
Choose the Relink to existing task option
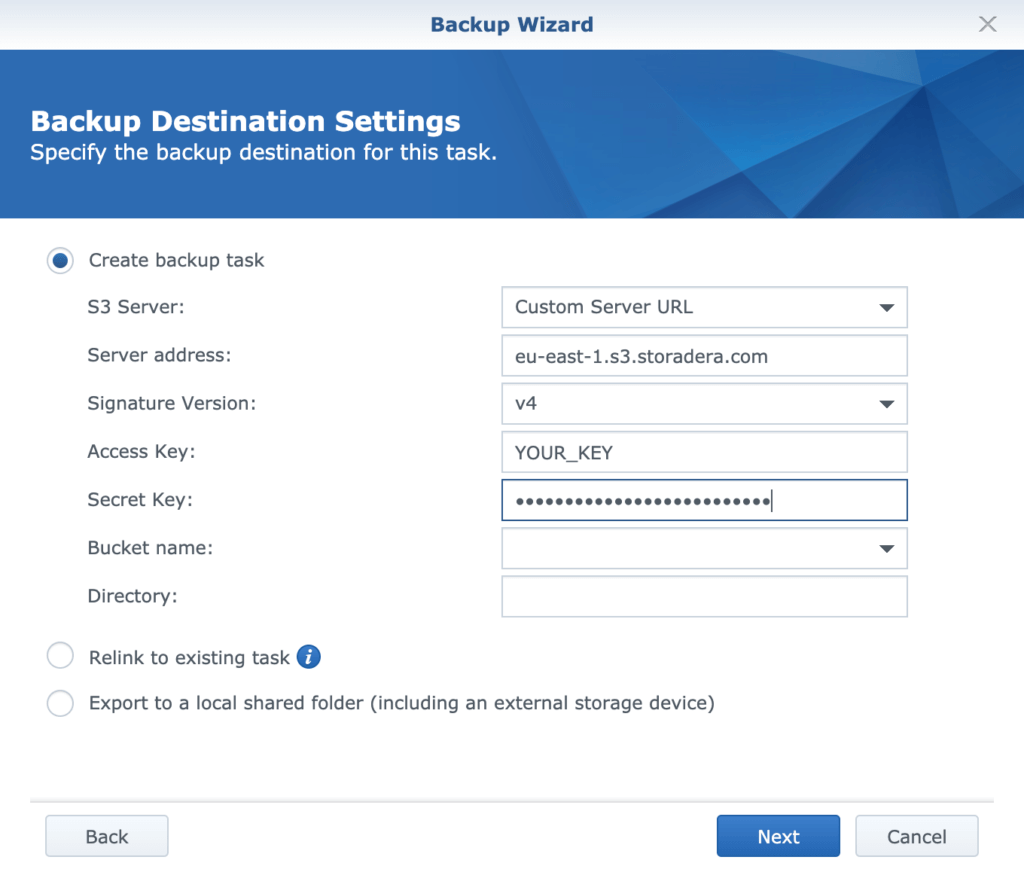coord(61,657)
